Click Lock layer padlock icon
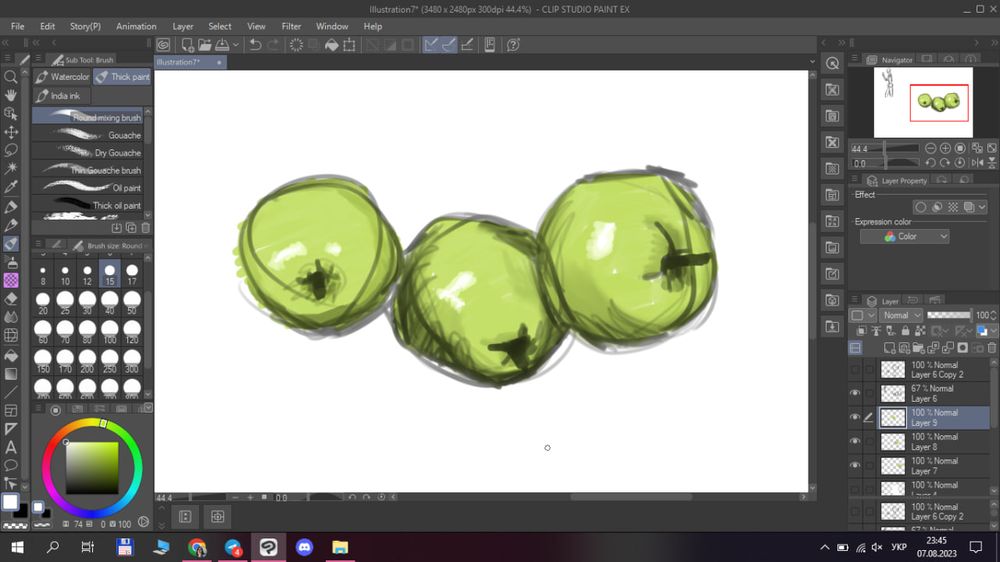 click(905, 331)
